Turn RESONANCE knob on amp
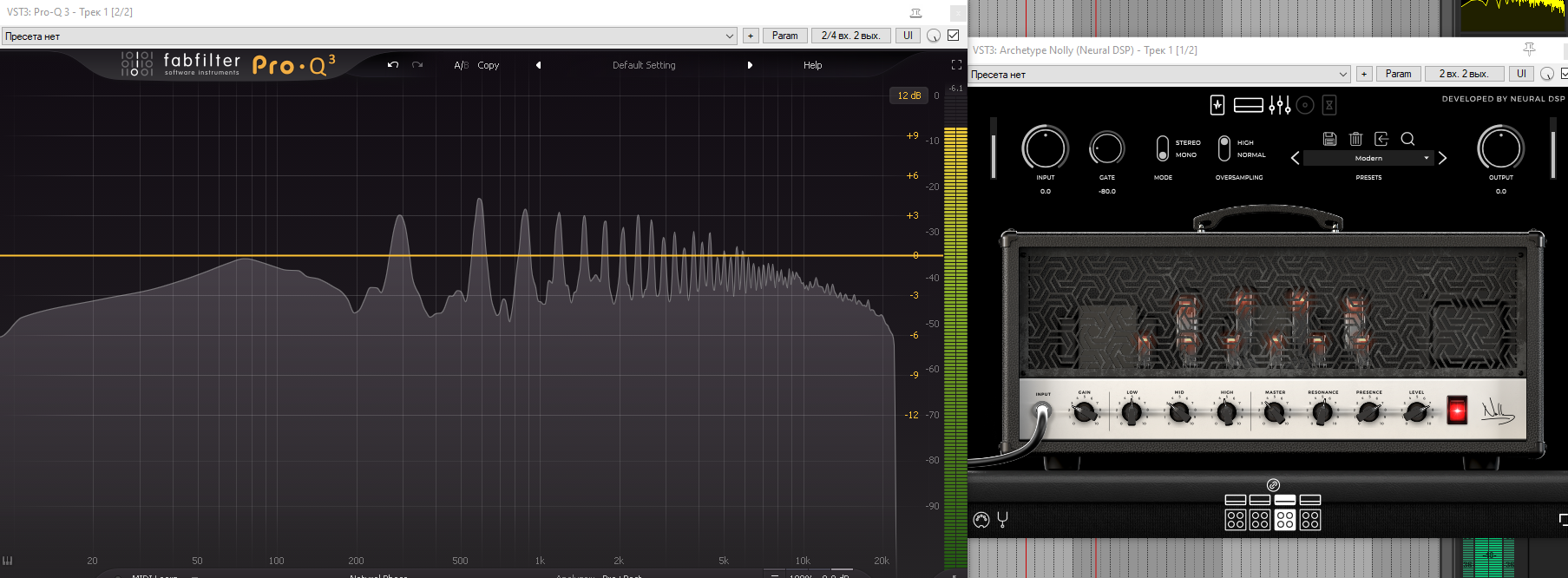 pyautogui.click(x=1322, y=412)
